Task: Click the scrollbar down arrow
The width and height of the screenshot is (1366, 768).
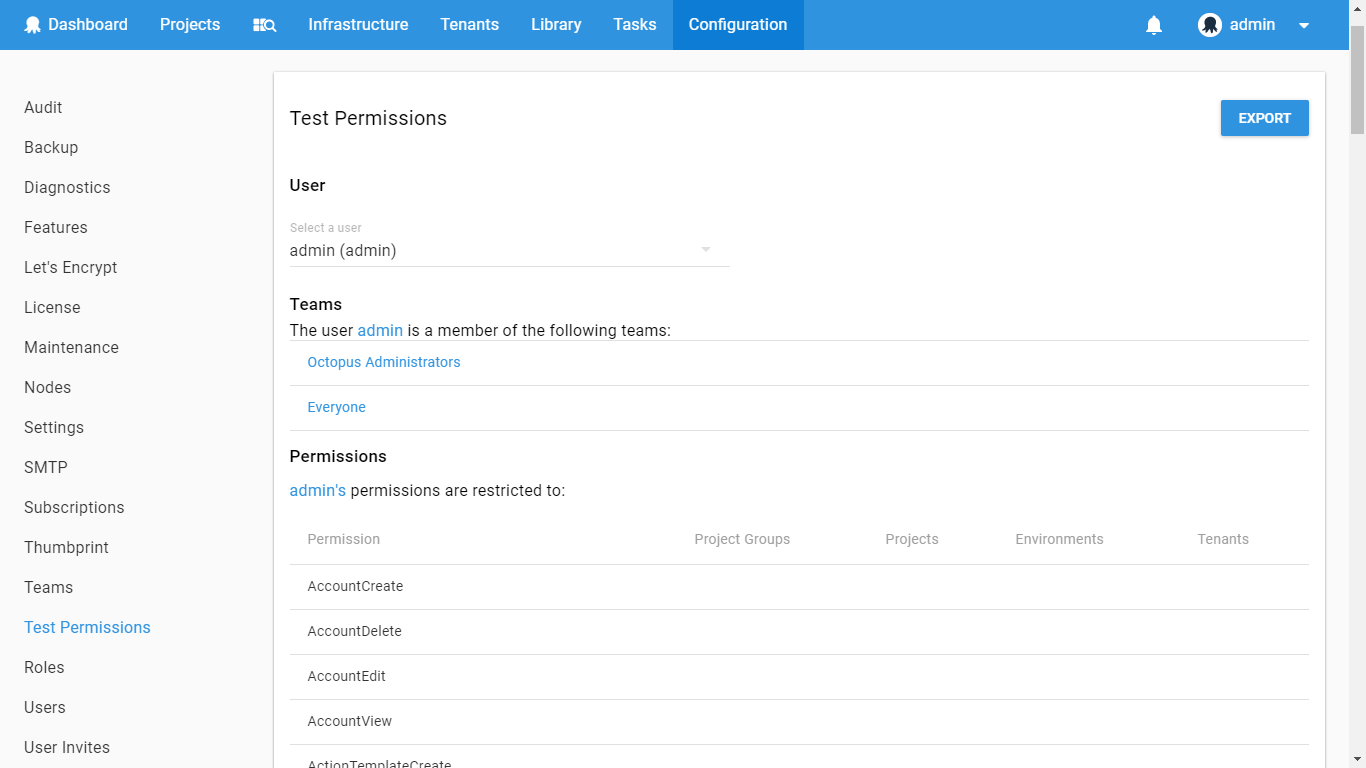Action: (x=1358, y=758)
